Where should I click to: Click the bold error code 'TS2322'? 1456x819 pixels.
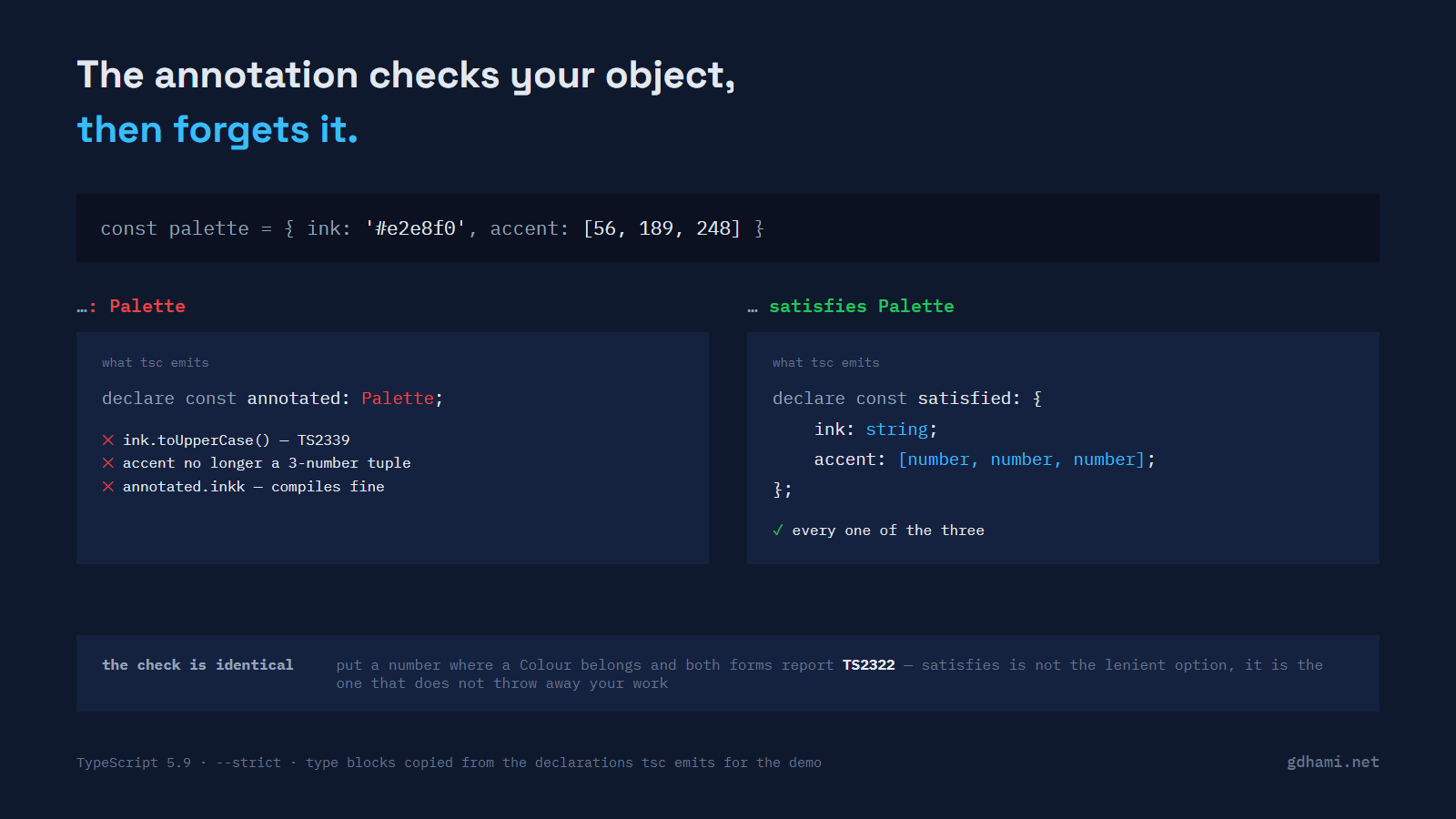869,665
